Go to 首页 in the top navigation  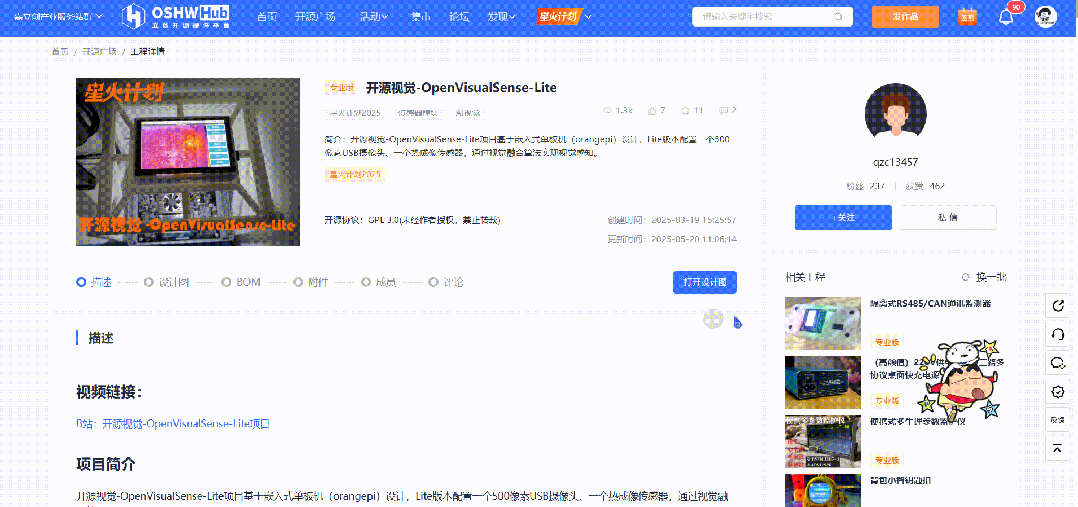click(267, 17)
